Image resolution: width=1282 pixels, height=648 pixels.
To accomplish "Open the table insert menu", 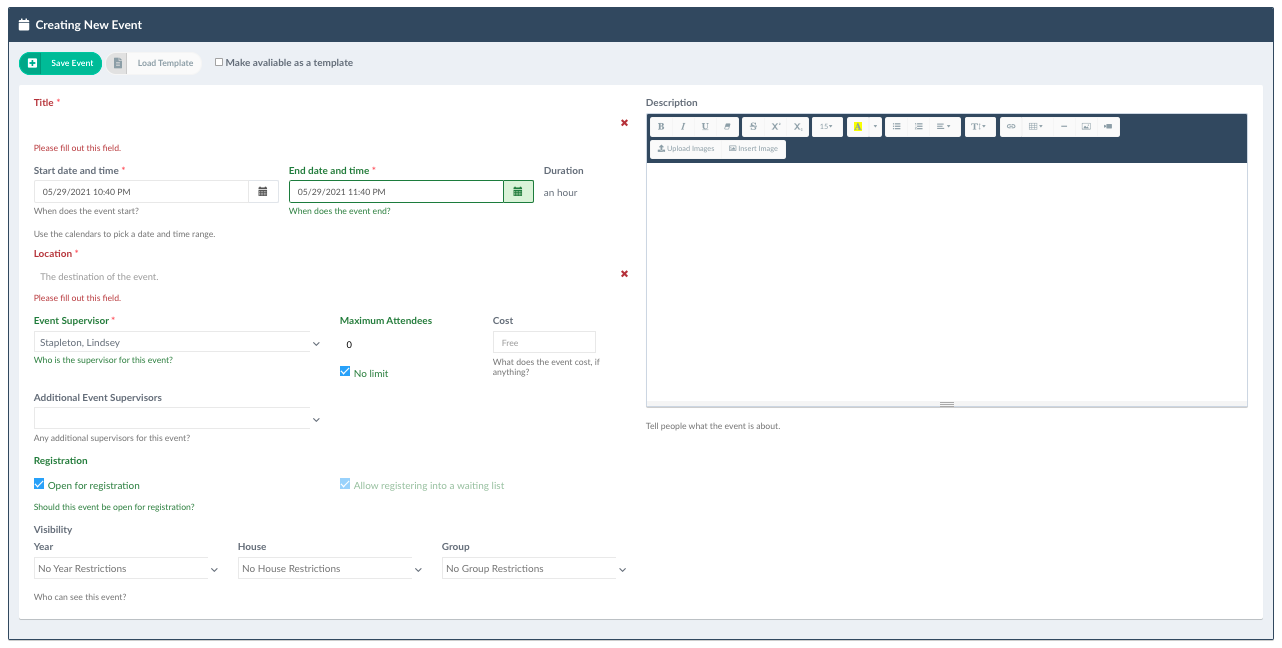I will [1036, 127].
